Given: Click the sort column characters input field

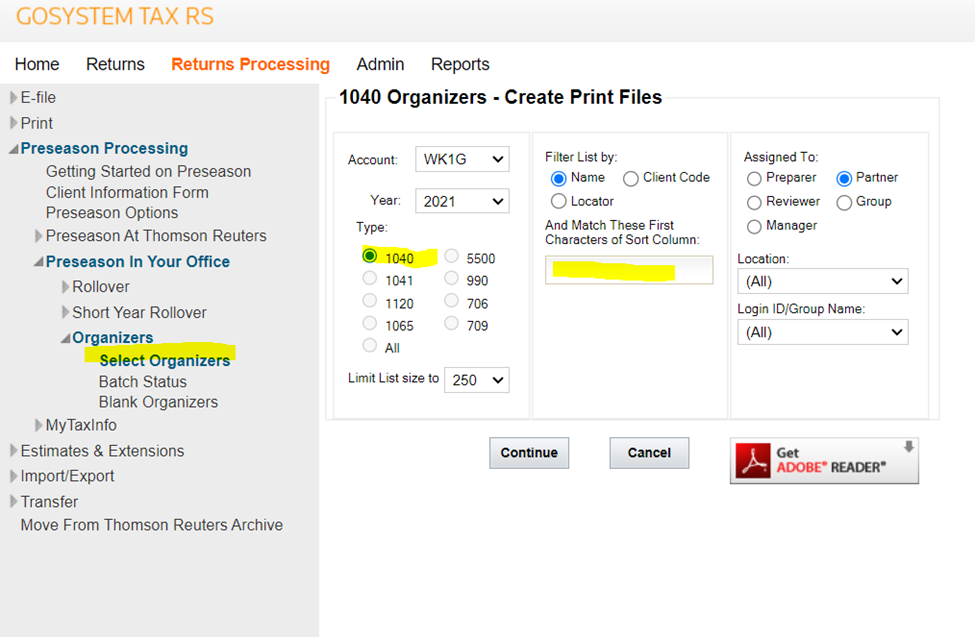Looking at the screenshot, I should [629, 270].
